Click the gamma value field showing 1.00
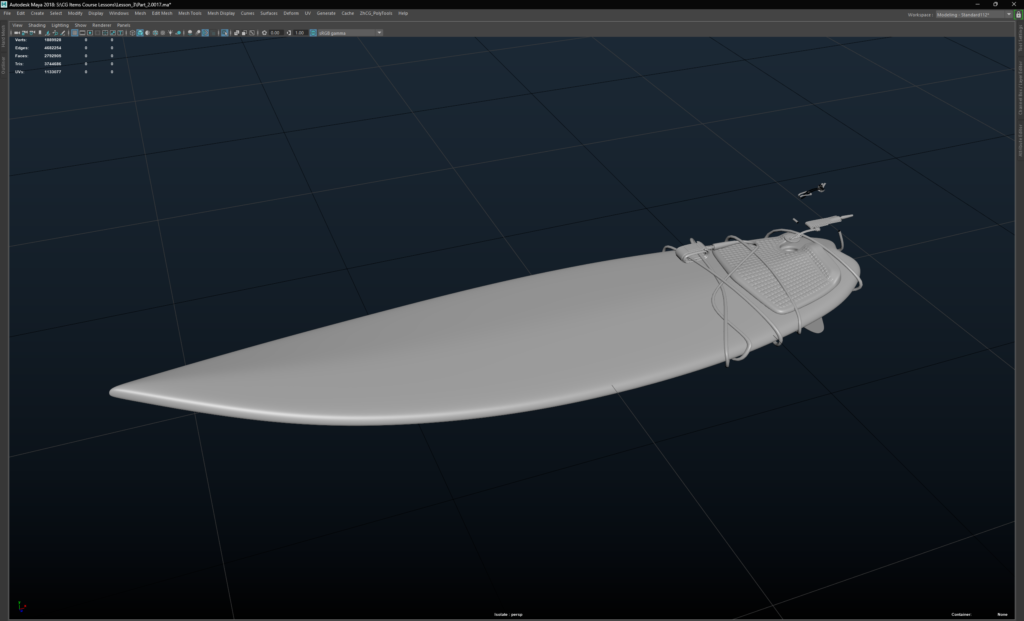This screenshot has width=1024, height=621. click(300, 33)
